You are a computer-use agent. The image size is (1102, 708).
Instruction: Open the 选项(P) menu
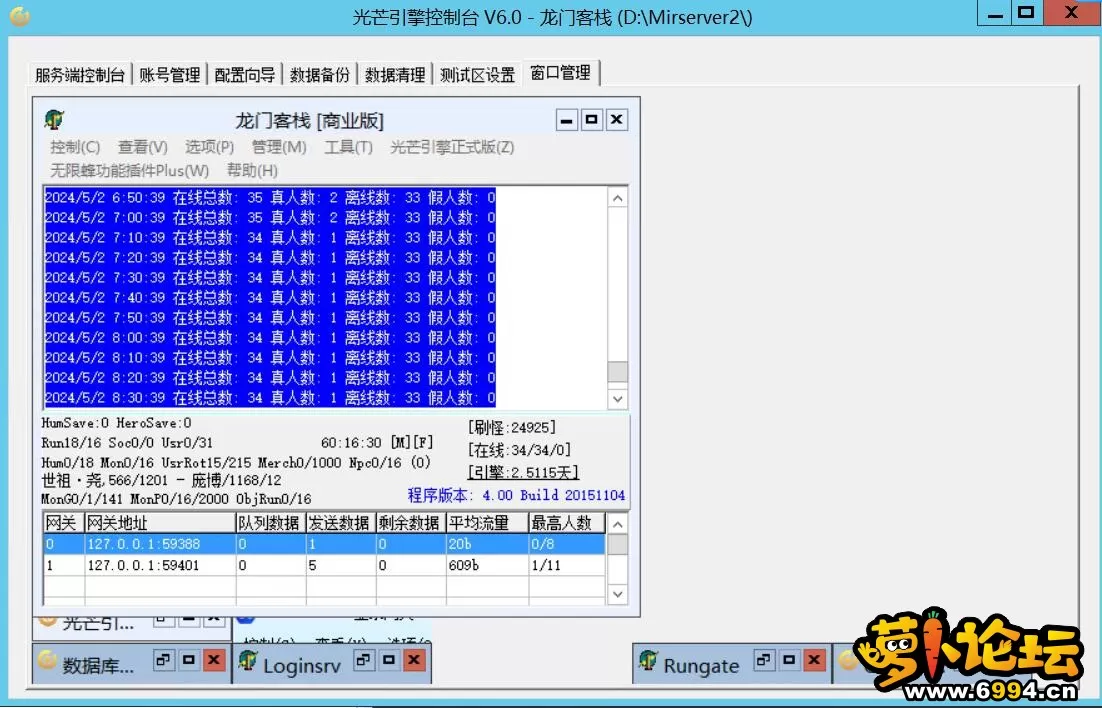(x=209, y=147)
